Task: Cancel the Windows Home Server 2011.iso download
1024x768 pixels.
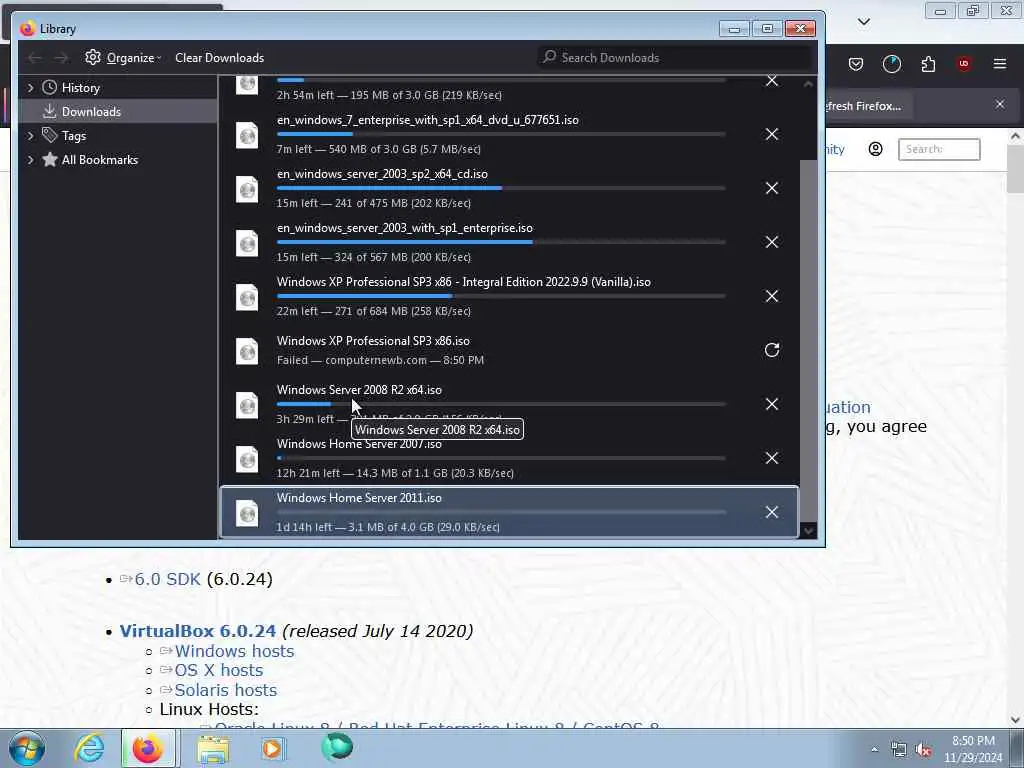Action: tap(772, 512)
